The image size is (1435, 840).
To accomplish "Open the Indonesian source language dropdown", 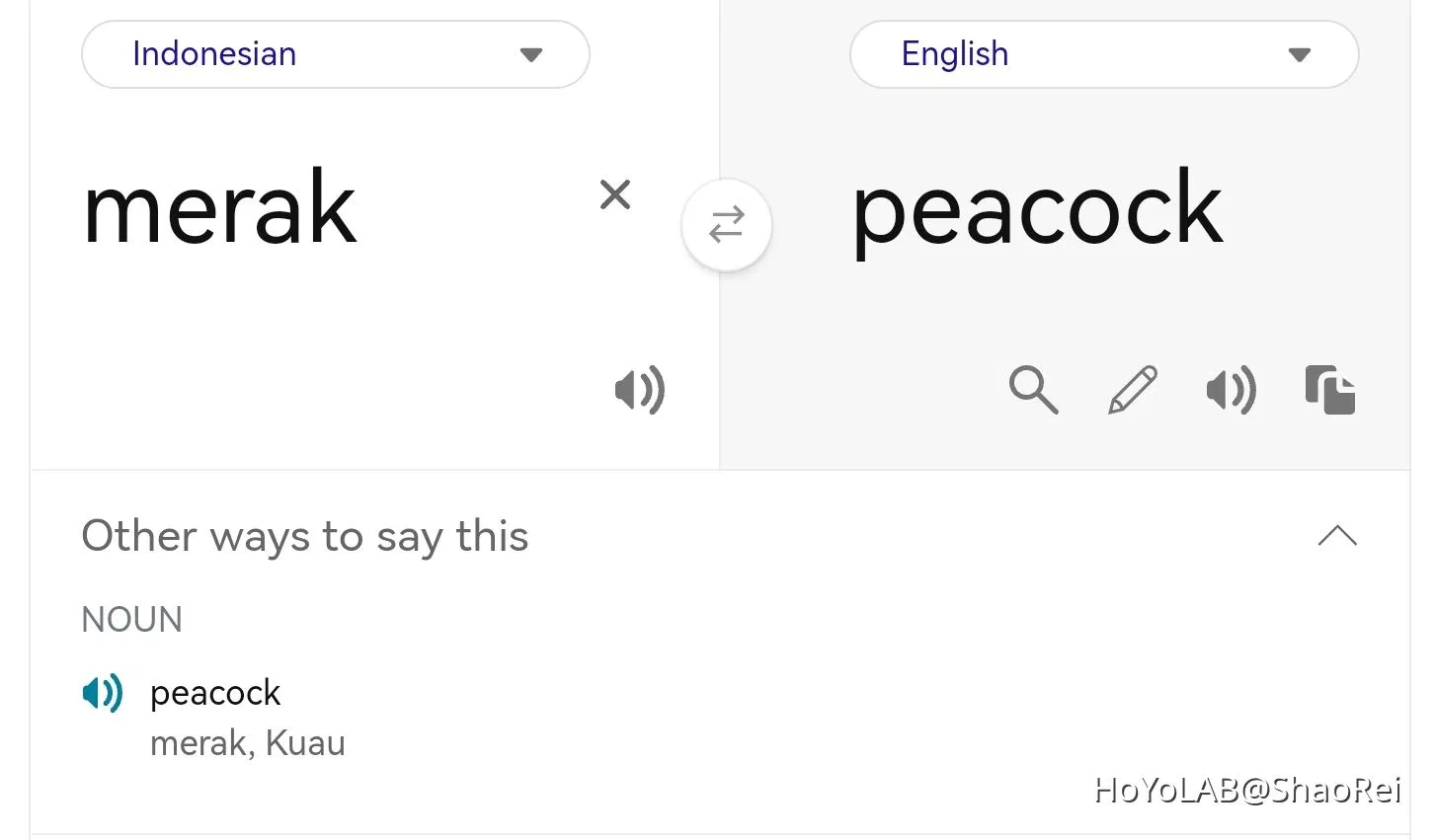I will pyautogui.click(x=335, y=54).
